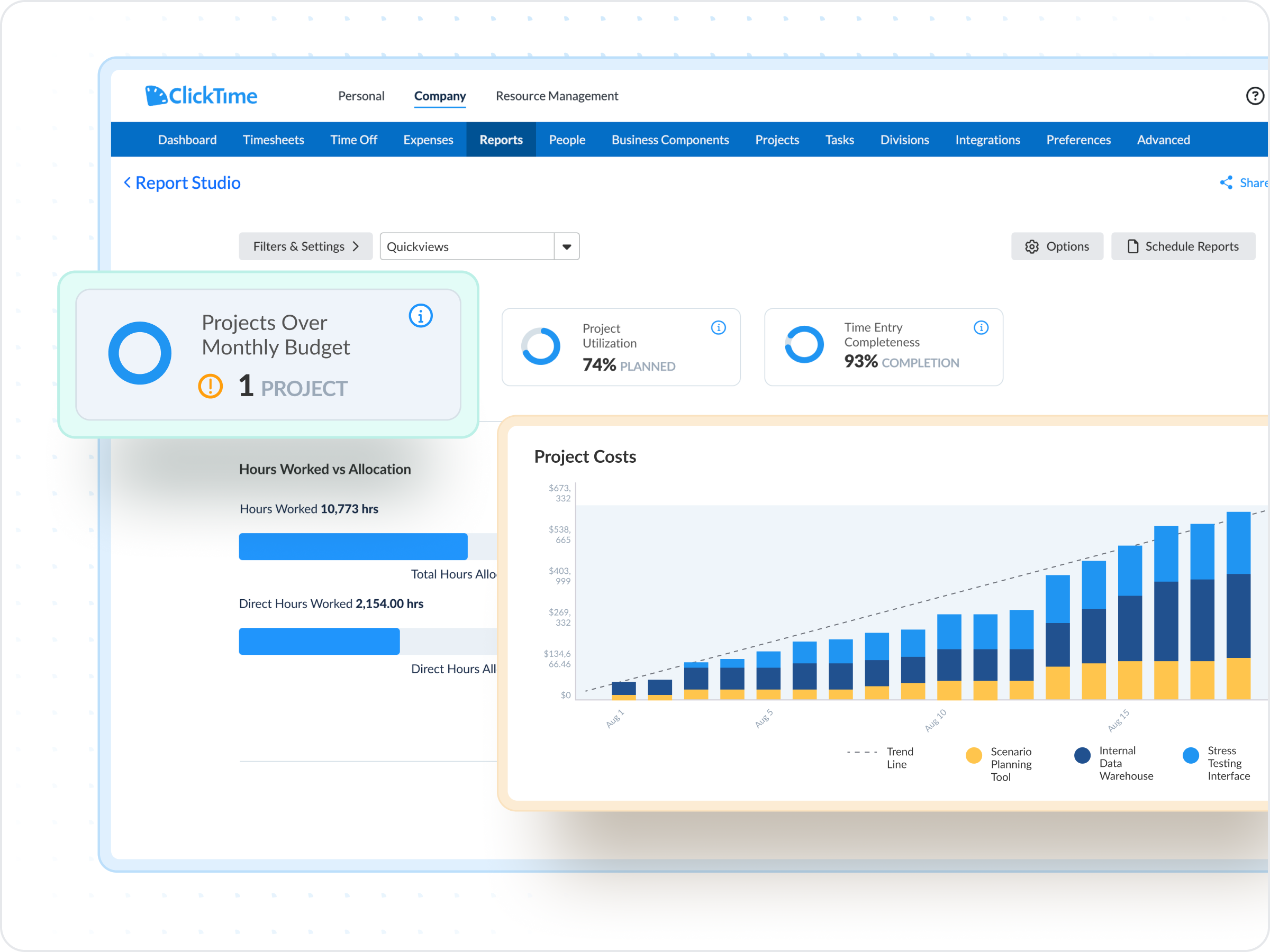Open the Quickviews dropdown arrow

click(566, 247)
